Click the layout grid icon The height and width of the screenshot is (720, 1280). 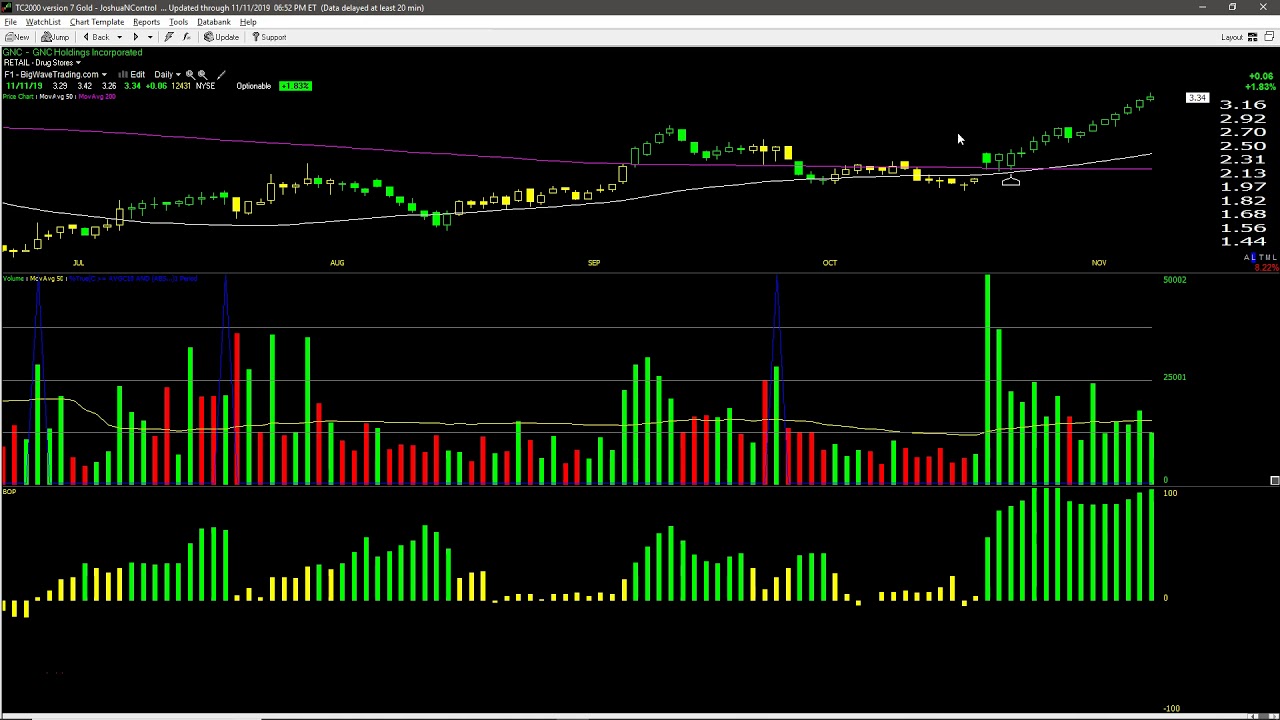(1252, 37)
